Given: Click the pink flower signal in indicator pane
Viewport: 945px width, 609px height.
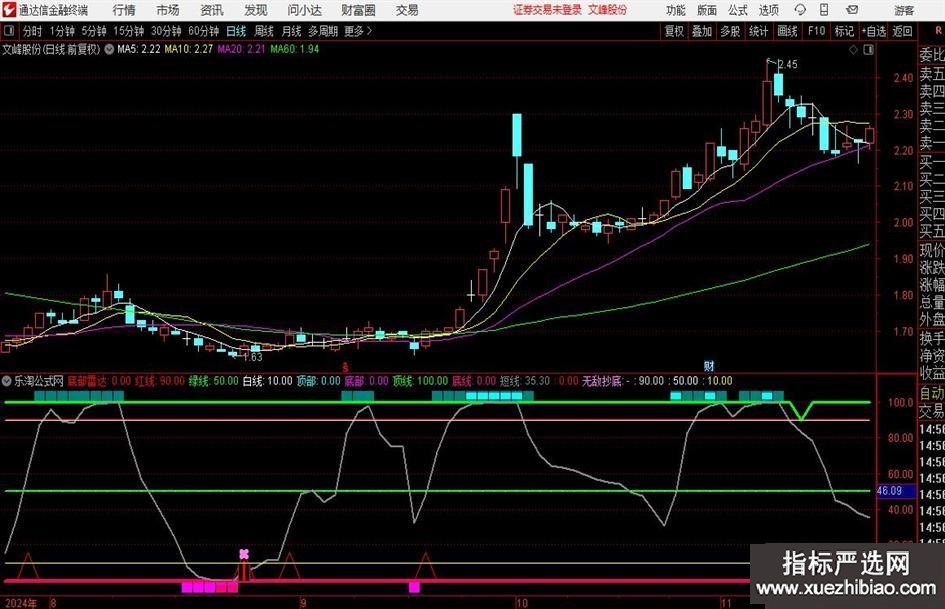Looking at the screenshot, I should tap(243, 554).
